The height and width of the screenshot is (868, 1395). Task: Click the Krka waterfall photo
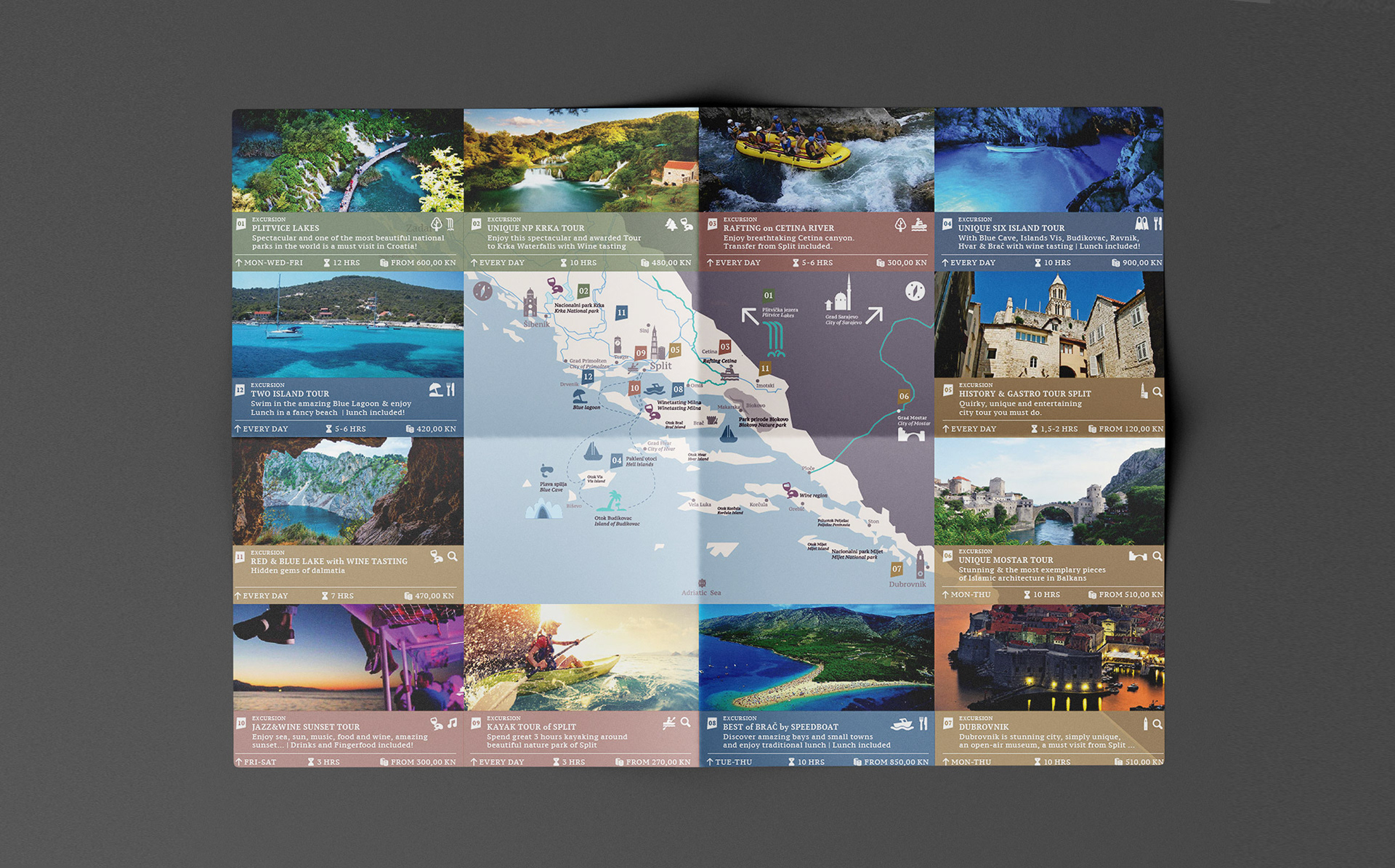[581, 161]
